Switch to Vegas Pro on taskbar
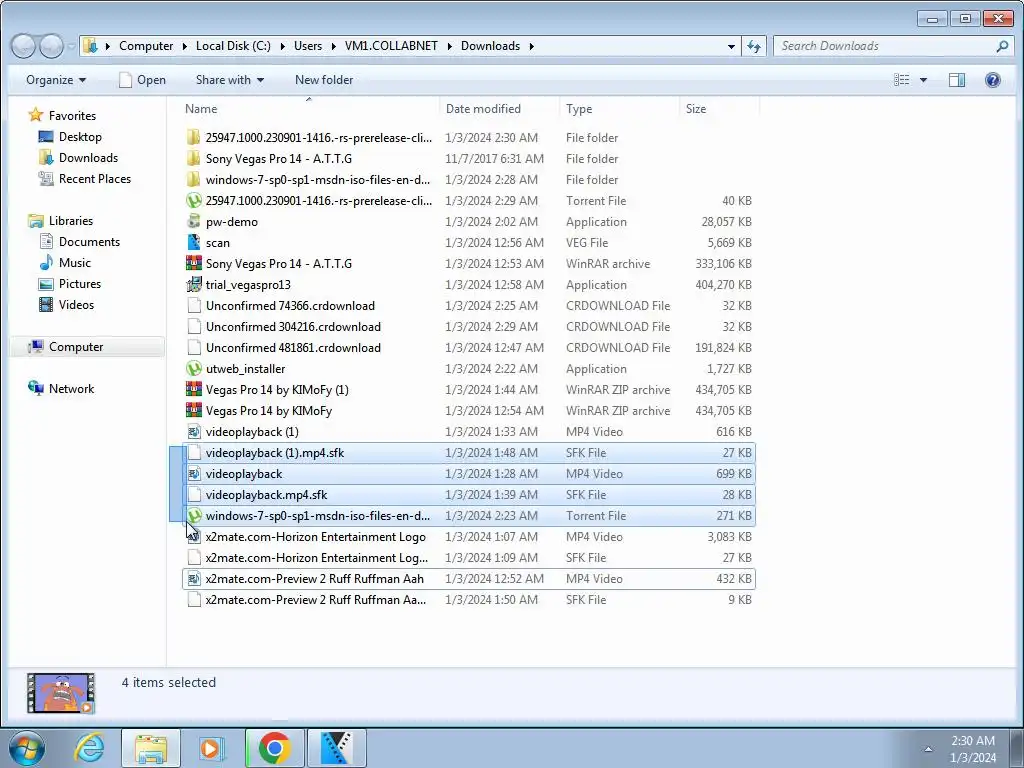This screenshot has width=1024, height=768. (338, 748)
